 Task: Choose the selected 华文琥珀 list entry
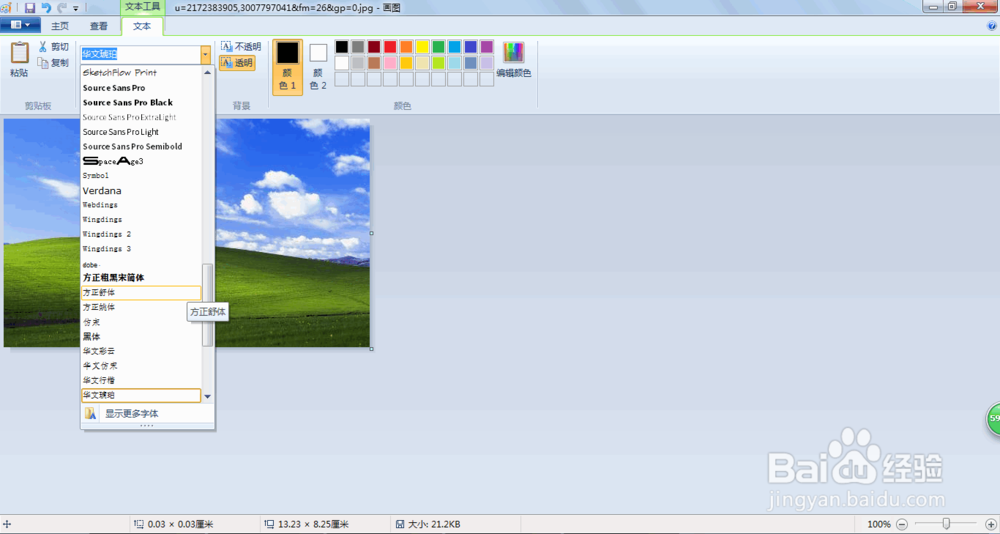click(141, 396)
